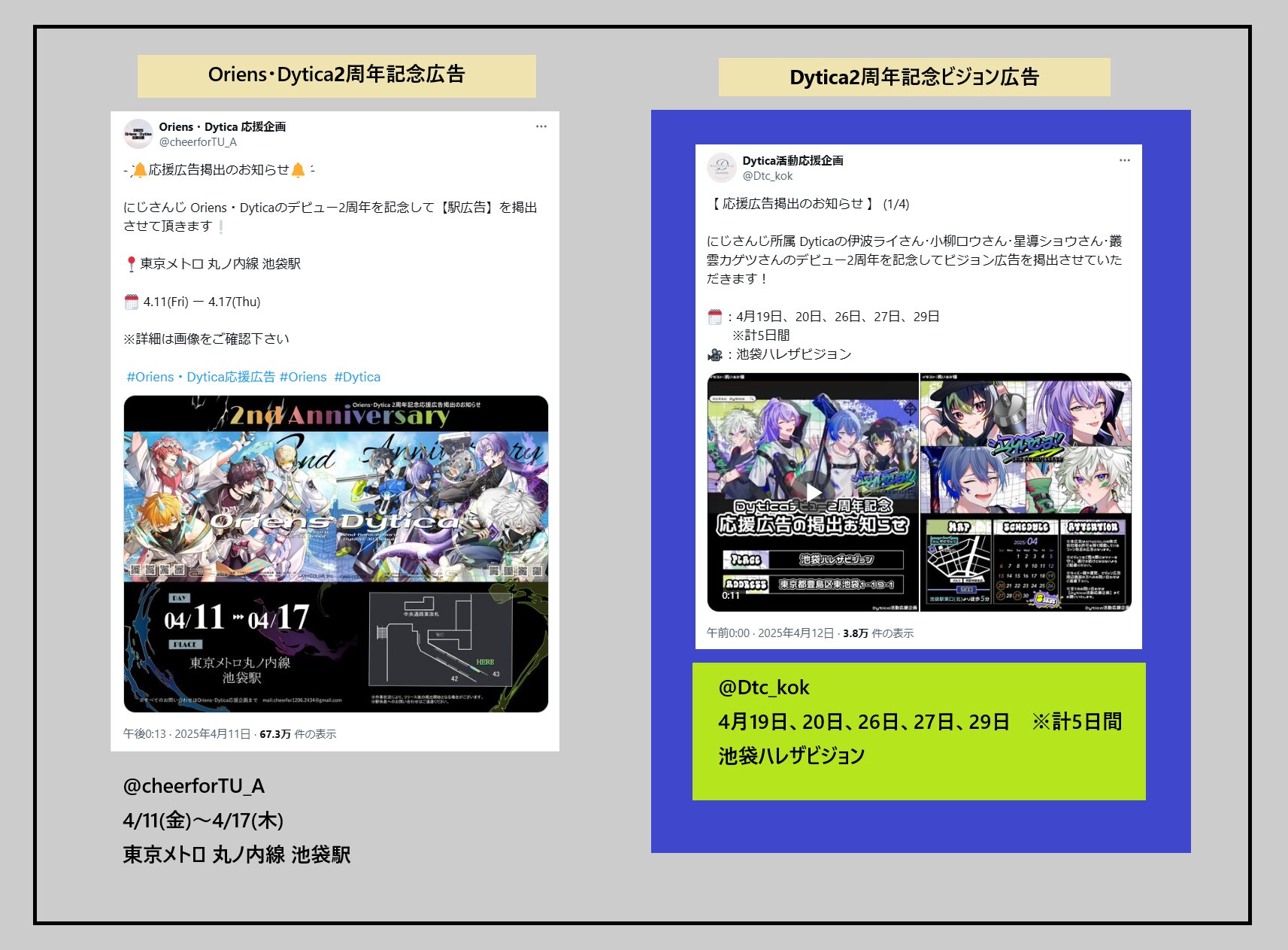
Task: Click the 【 応援広告掲出のお知らせ 】 (1/4) line
Action: 808,204
